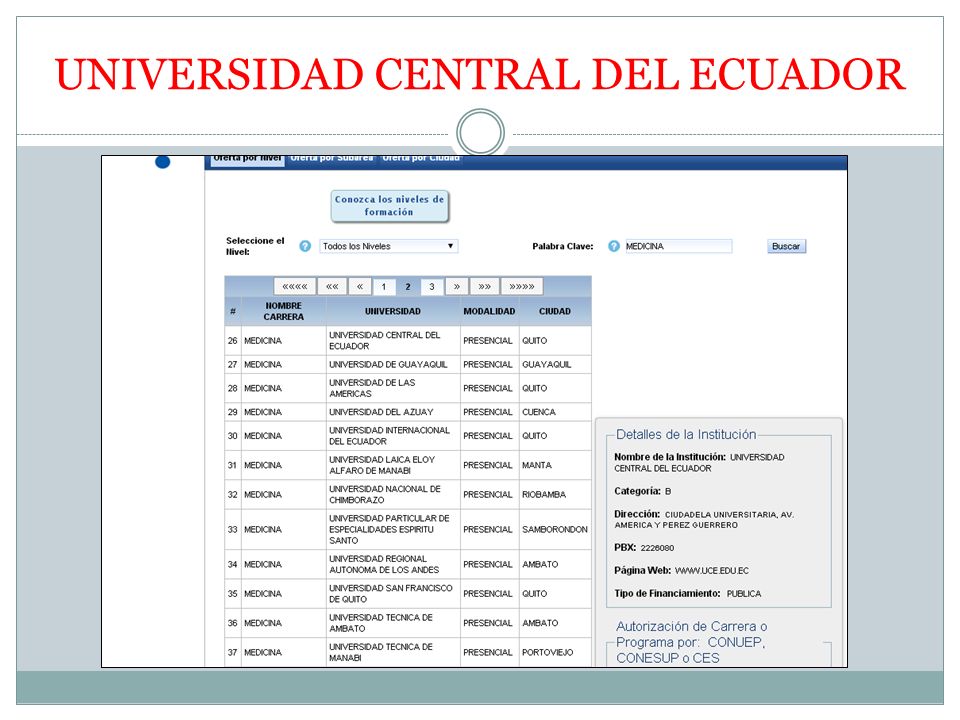Screen dimensions: 960x720
Task: Select current page 2 in pager
Action: pos(408,286)
